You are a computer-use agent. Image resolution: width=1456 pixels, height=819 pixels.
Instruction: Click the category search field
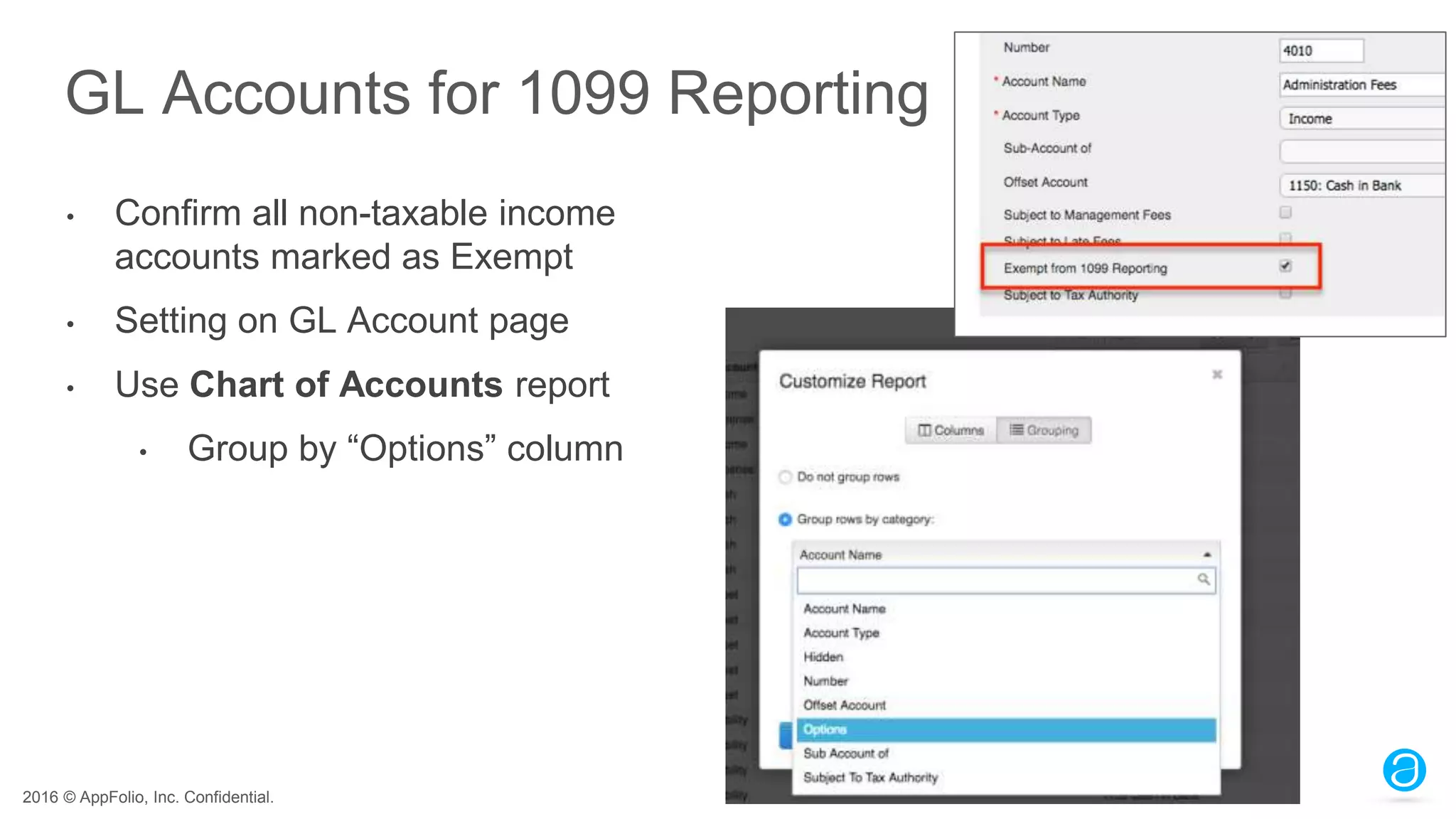coord(1006,580)
